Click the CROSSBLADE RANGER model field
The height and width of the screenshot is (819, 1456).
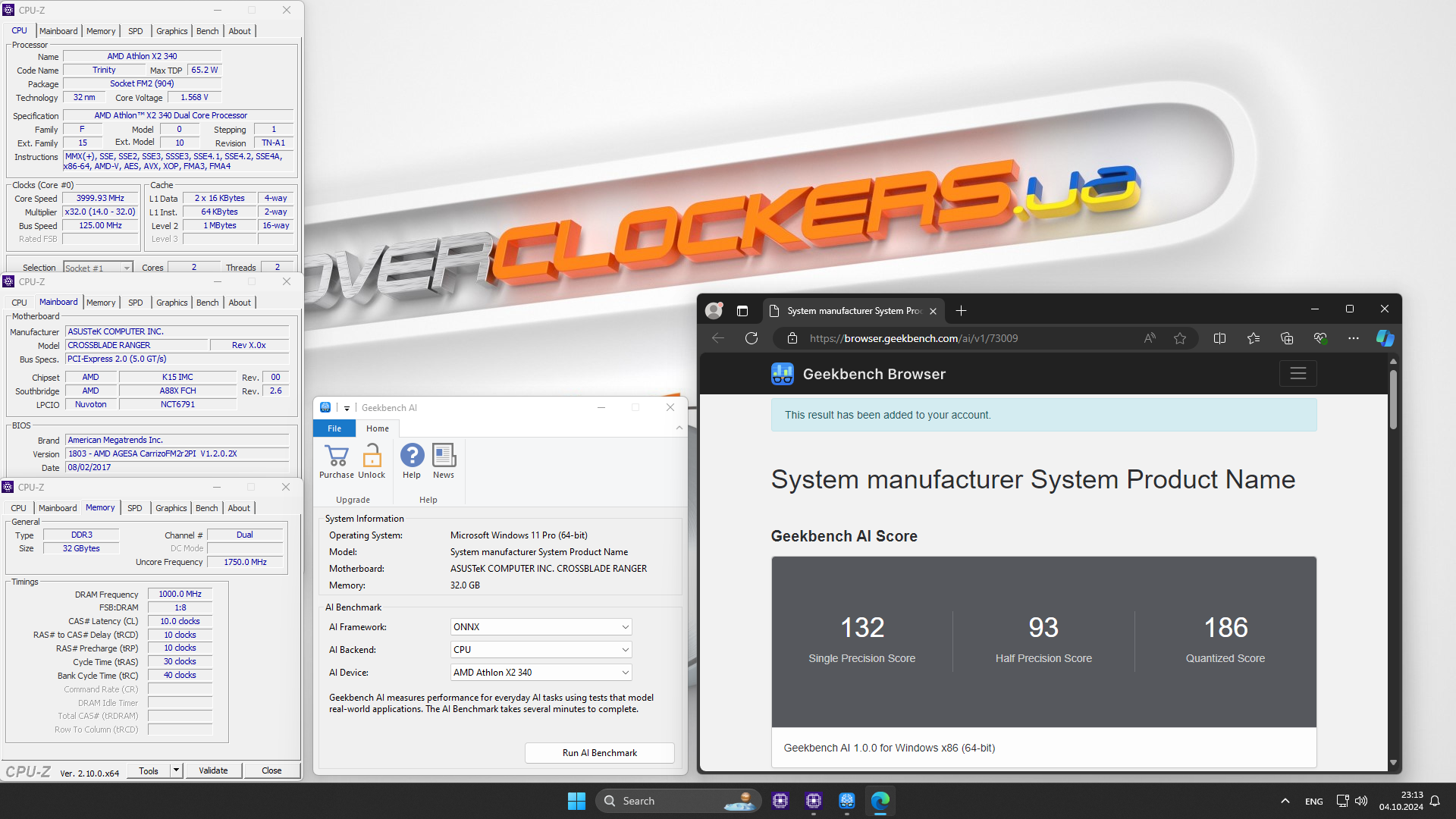[x=136, y=346]
